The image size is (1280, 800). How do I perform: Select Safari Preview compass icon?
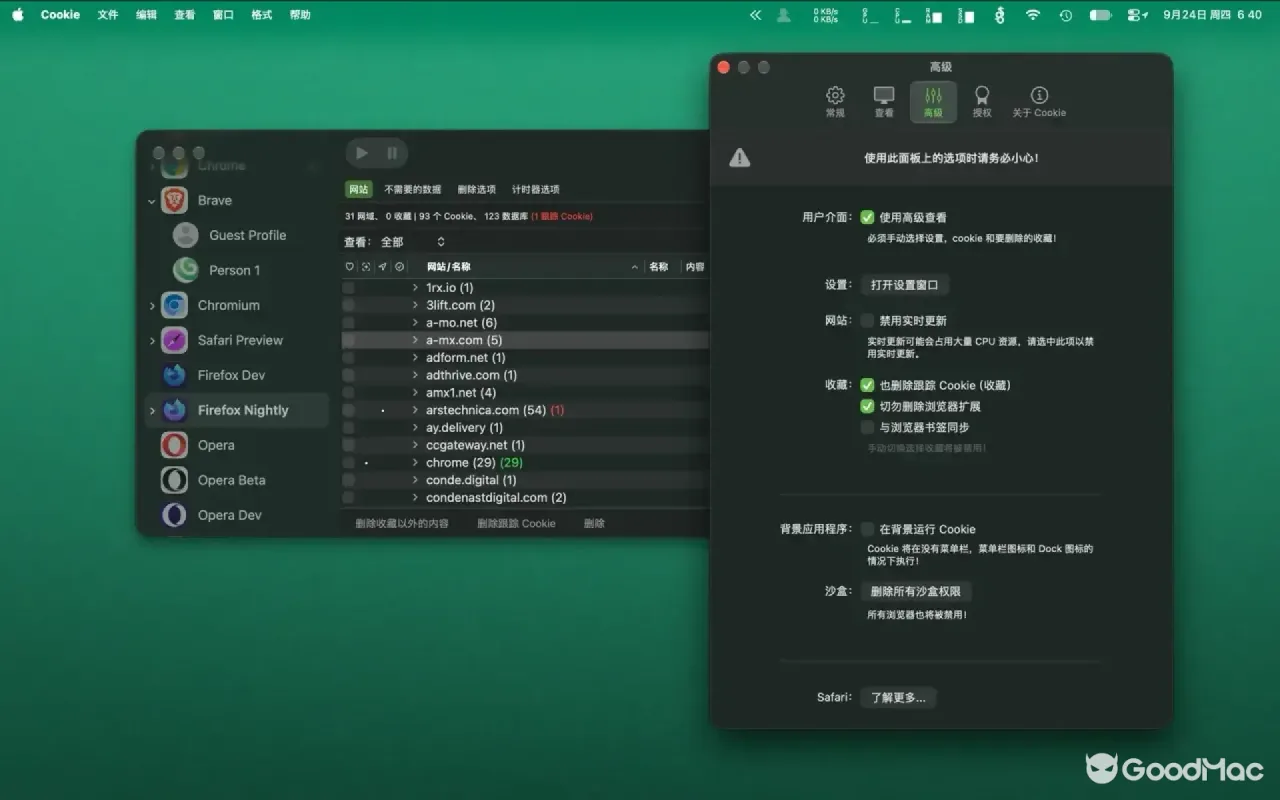coord(174,340)
